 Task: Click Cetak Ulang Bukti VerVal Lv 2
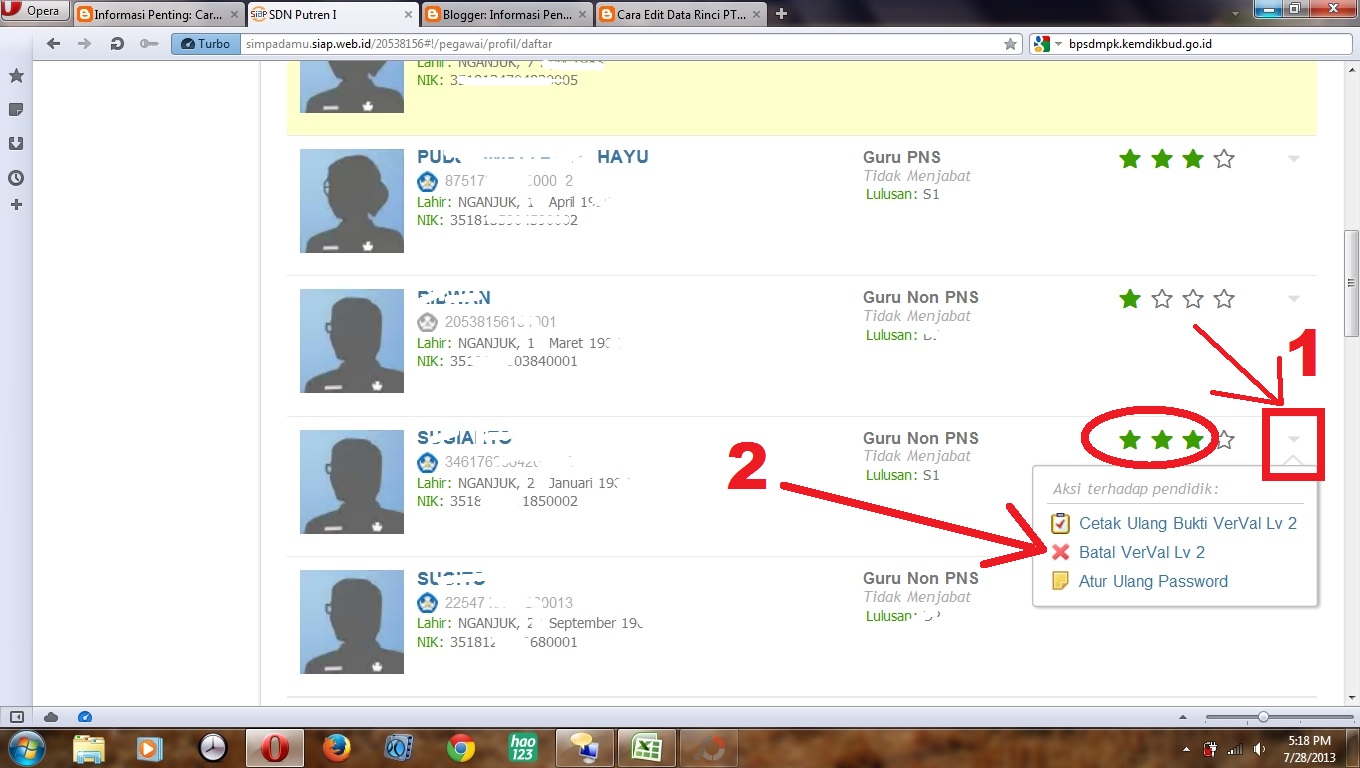[1188, 523]
